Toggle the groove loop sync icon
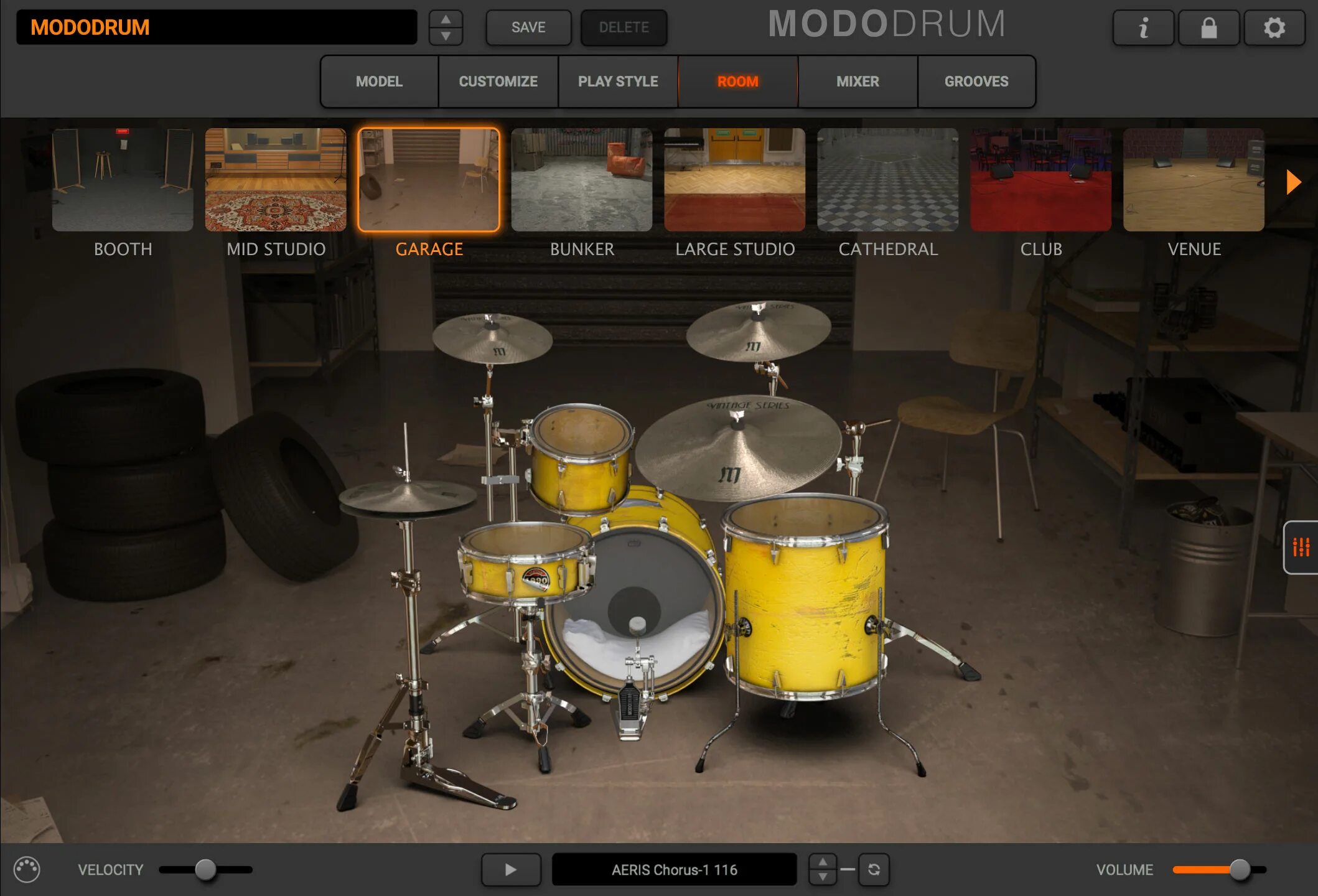1318x896 pixels. [874, 869]
